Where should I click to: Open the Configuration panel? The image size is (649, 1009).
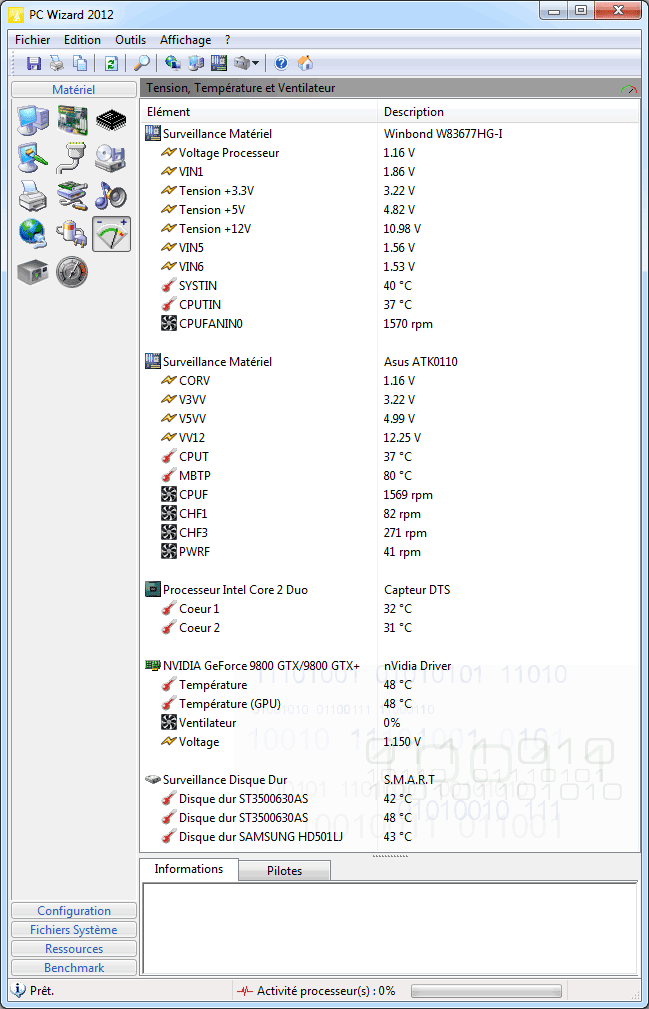pyautogui.click(x=74, y=911)
